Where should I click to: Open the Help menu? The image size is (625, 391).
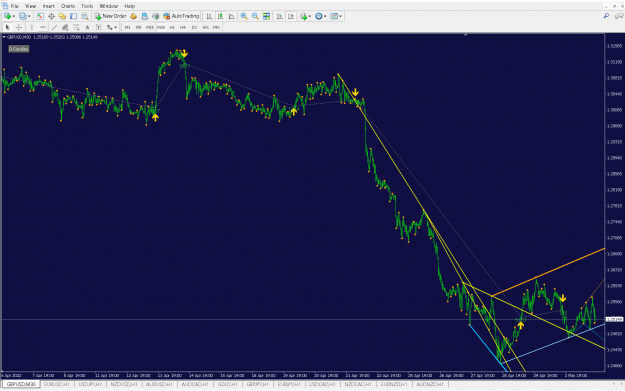130,6
